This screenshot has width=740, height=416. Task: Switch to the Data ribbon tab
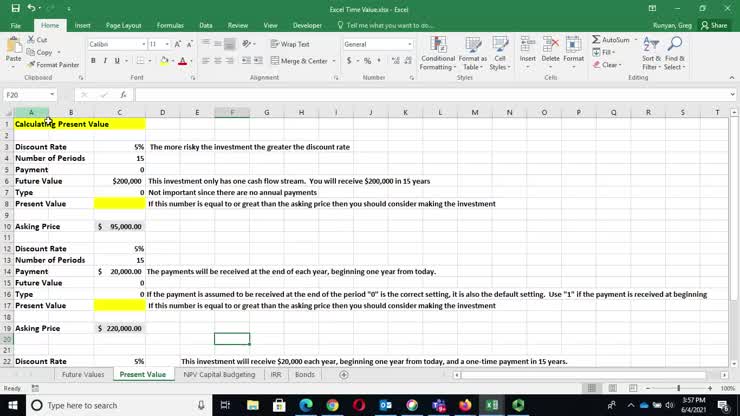[x=206, y=25]
